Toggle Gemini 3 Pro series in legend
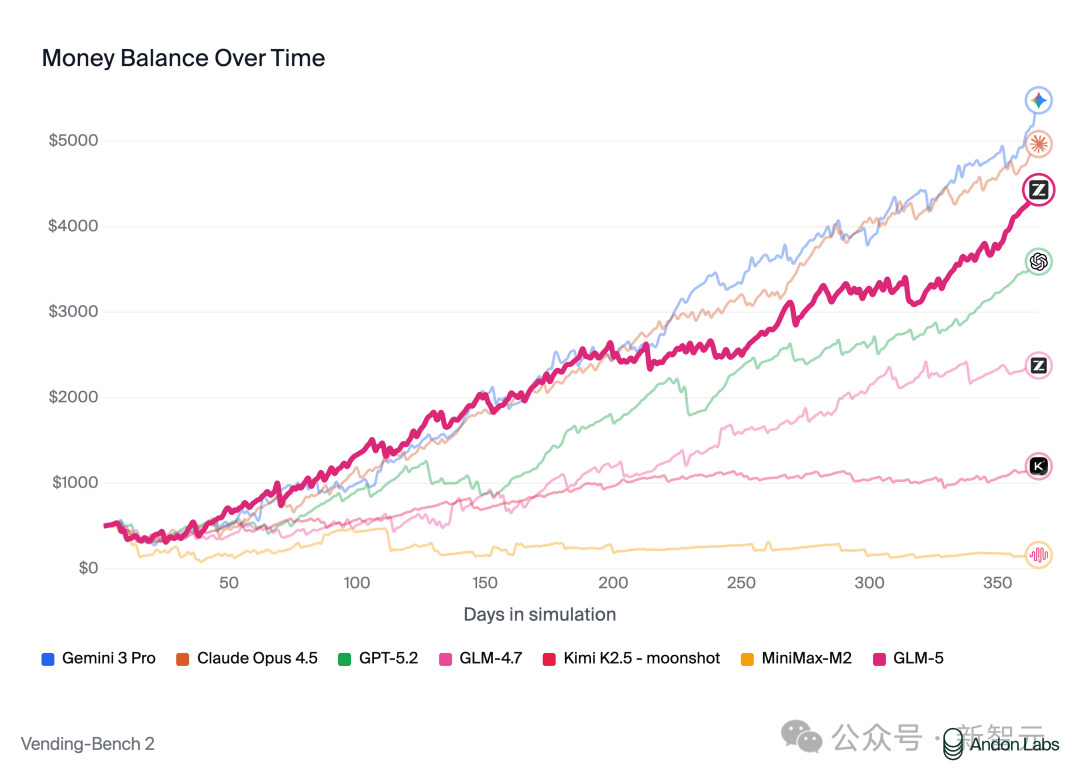 coord(98,658)
